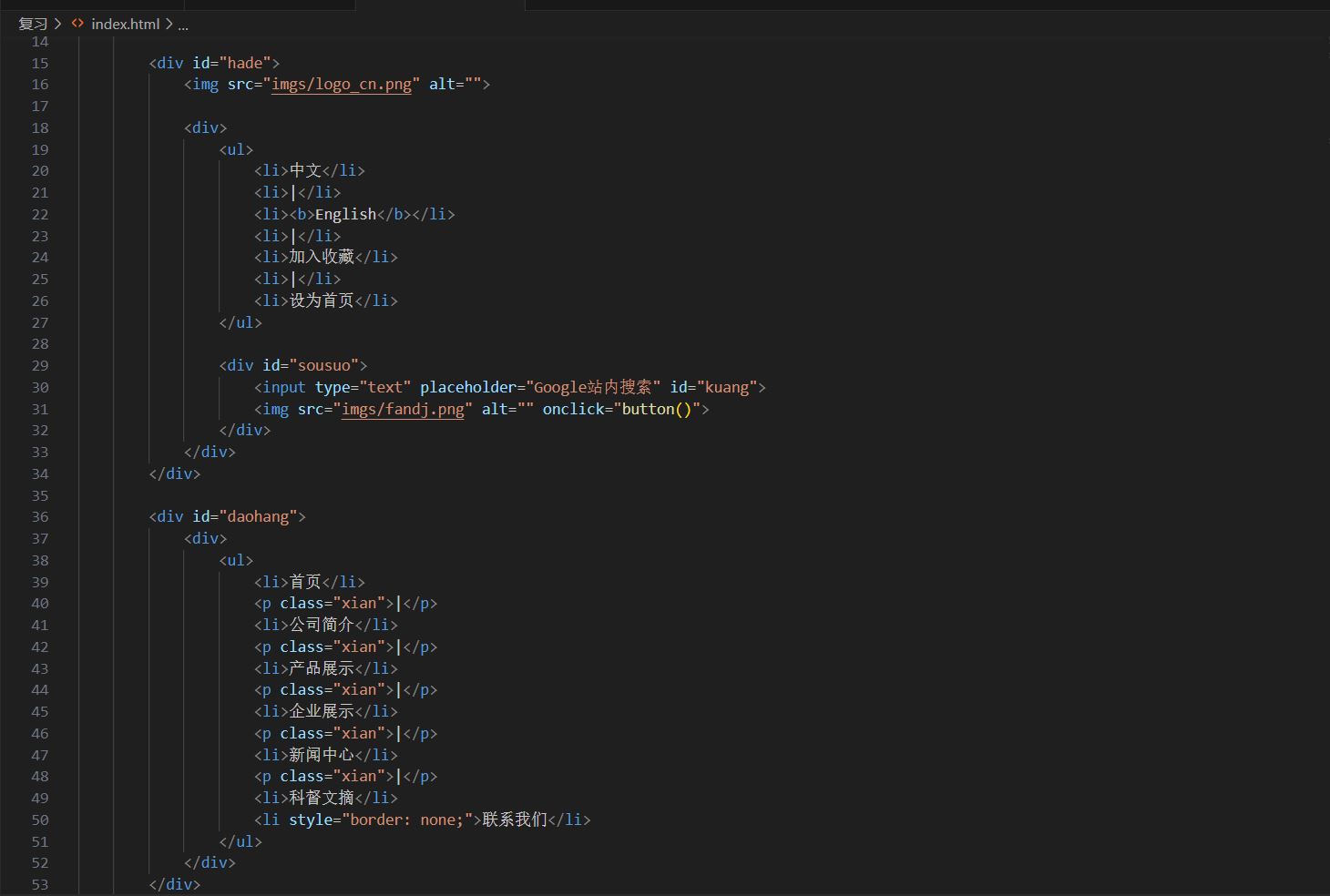Screen dimensions: 1330x896
Task: Click the id value "hade"
Action: pos(245,63)
